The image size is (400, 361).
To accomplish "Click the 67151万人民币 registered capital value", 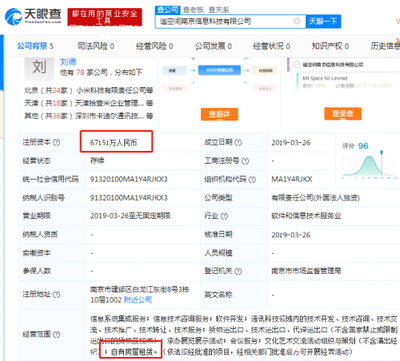I will [113, 143].
